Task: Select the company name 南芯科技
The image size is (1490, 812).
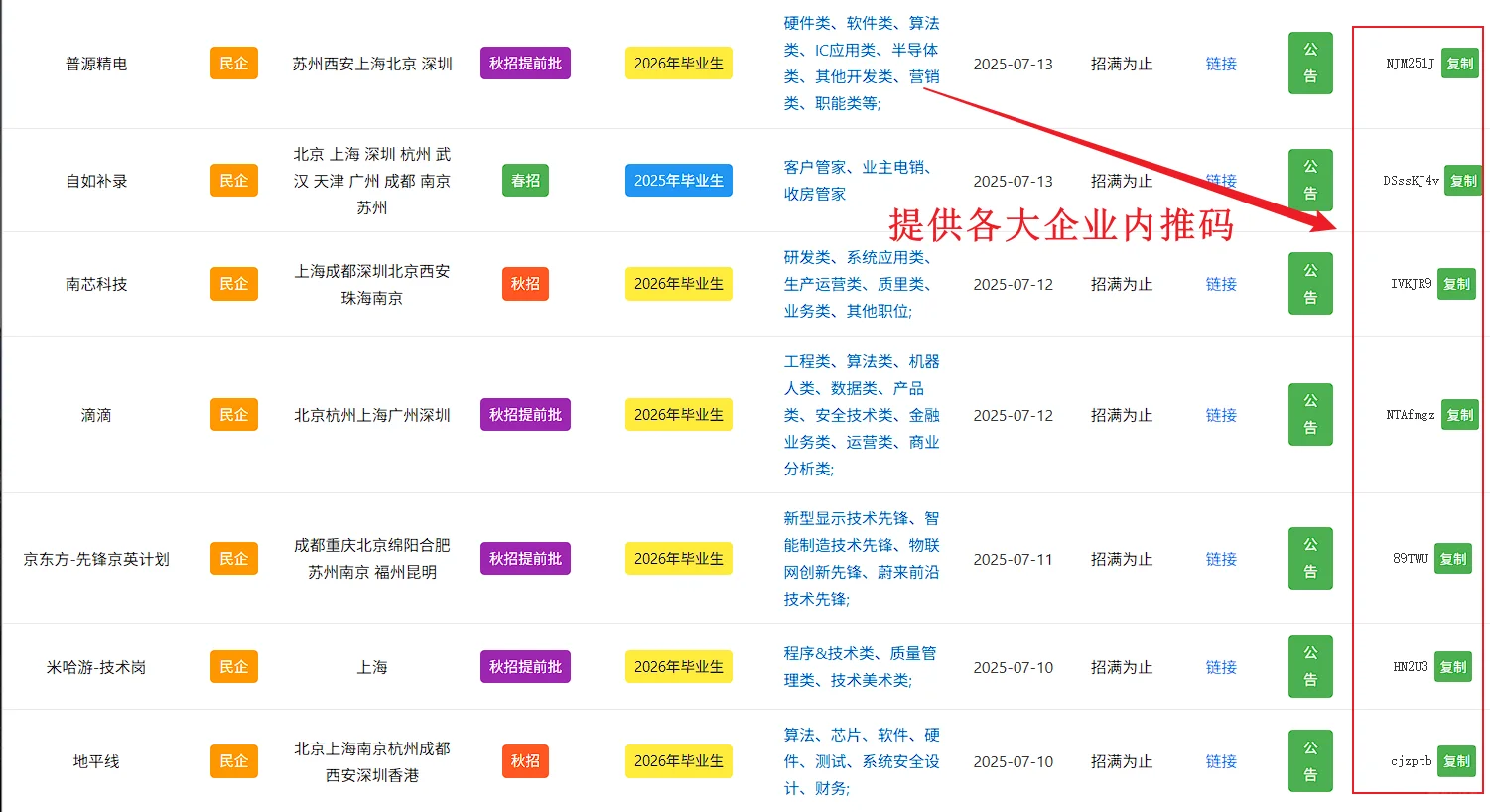Action: [x=96, y=284]
